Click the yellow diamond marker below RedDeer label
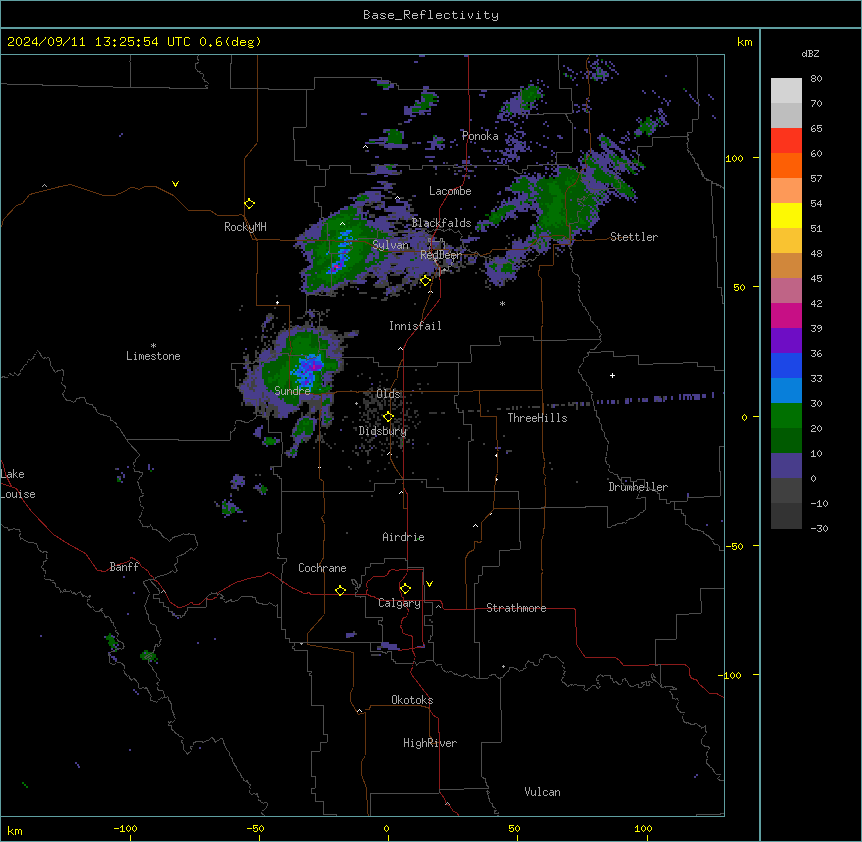The height and width of the screenshot is (842, 862). (x=426, y=281)
